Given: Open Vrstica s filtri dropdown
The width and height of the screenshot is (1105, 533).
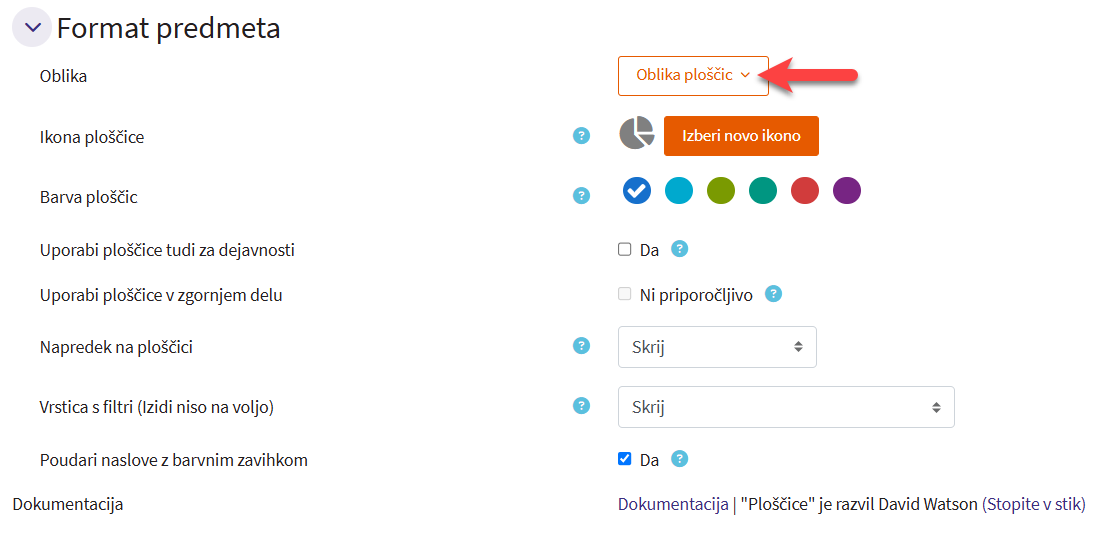Looking at the screenshot, I should click(x=786, y=407).
